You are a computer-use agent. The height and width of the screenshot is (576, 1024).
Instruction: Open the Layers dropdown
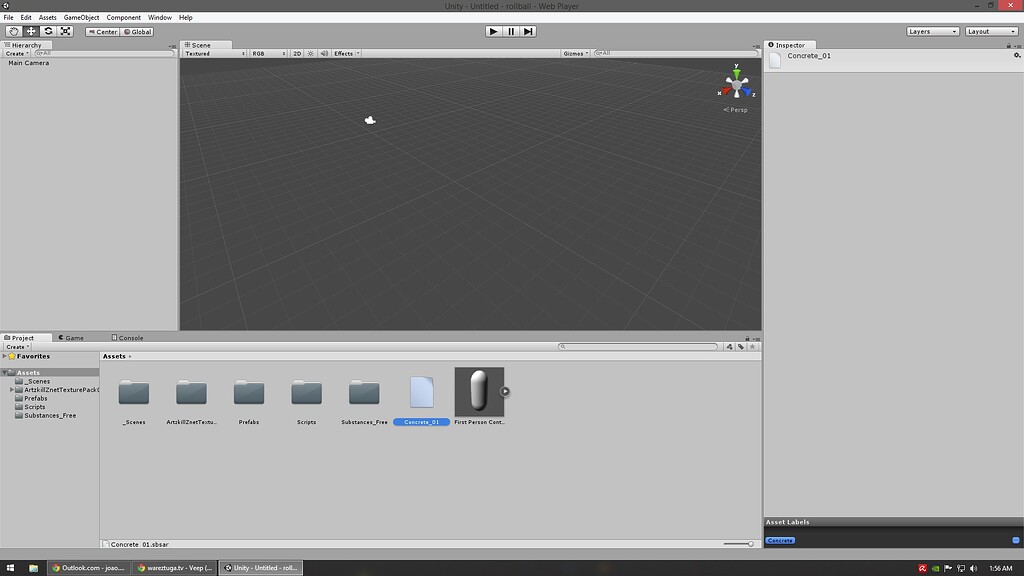click(931, 31)
